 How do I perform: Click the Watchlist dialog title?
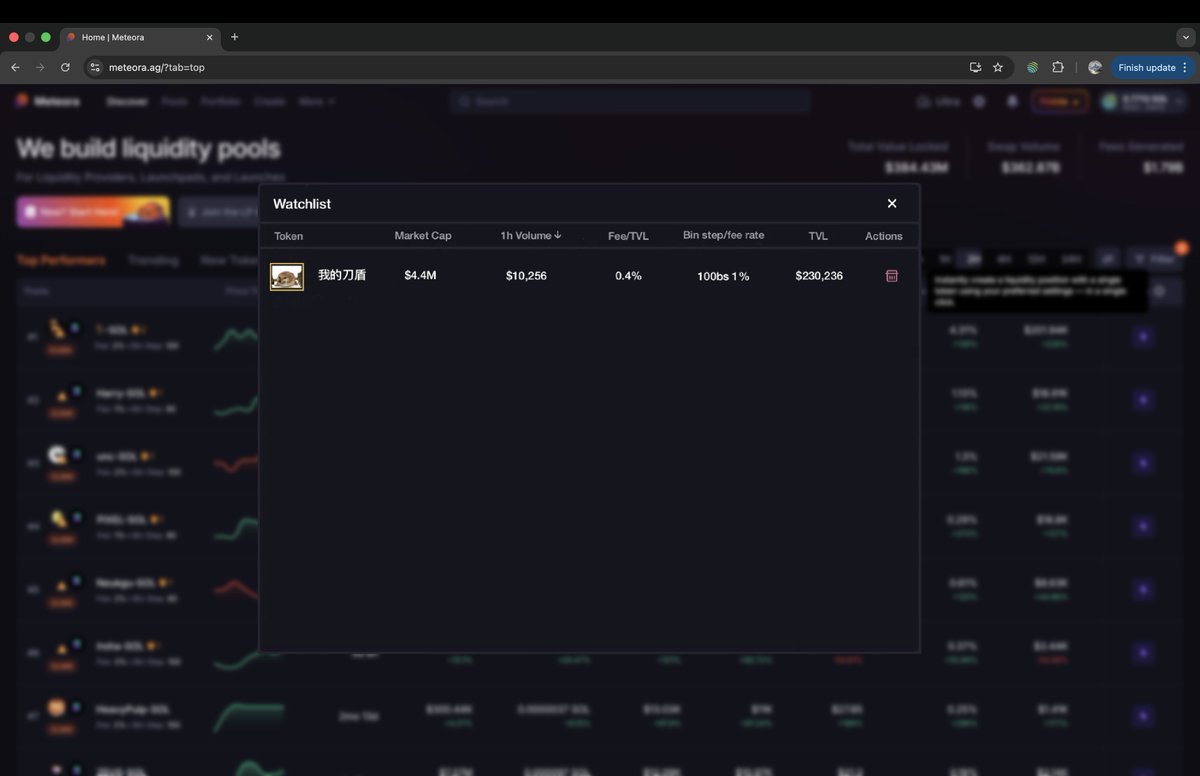coord(302,204)
